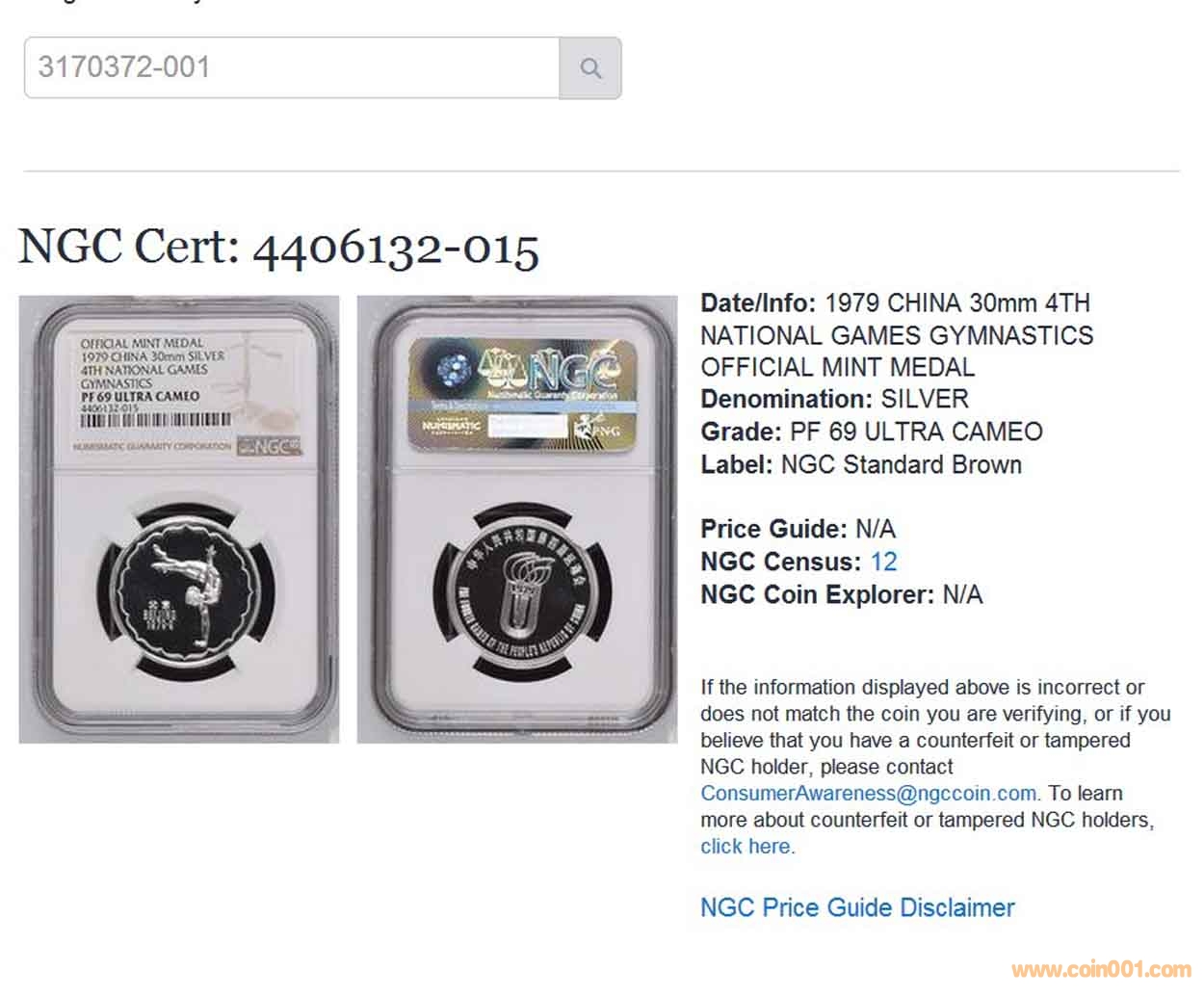
Task: Open the NGC Census count 12 link
Action: pos(883,562)
